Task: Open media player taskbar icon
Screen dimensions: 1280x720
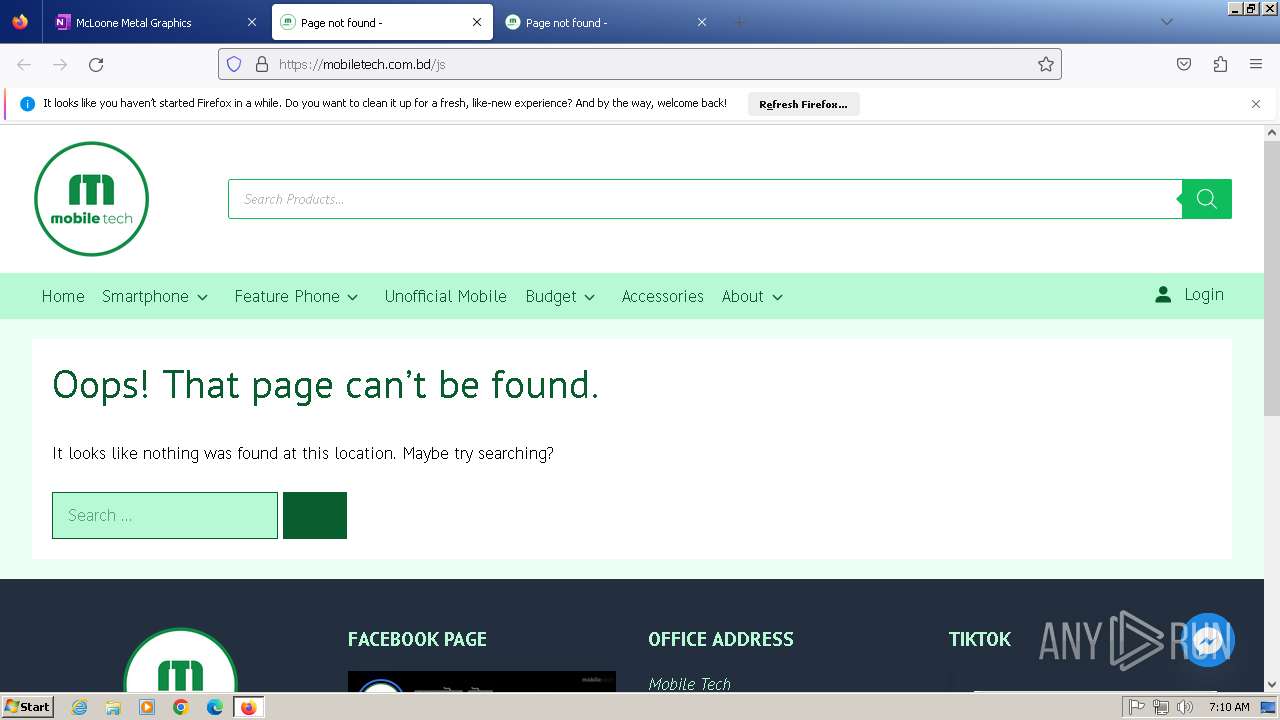Action: coord(147,707)
